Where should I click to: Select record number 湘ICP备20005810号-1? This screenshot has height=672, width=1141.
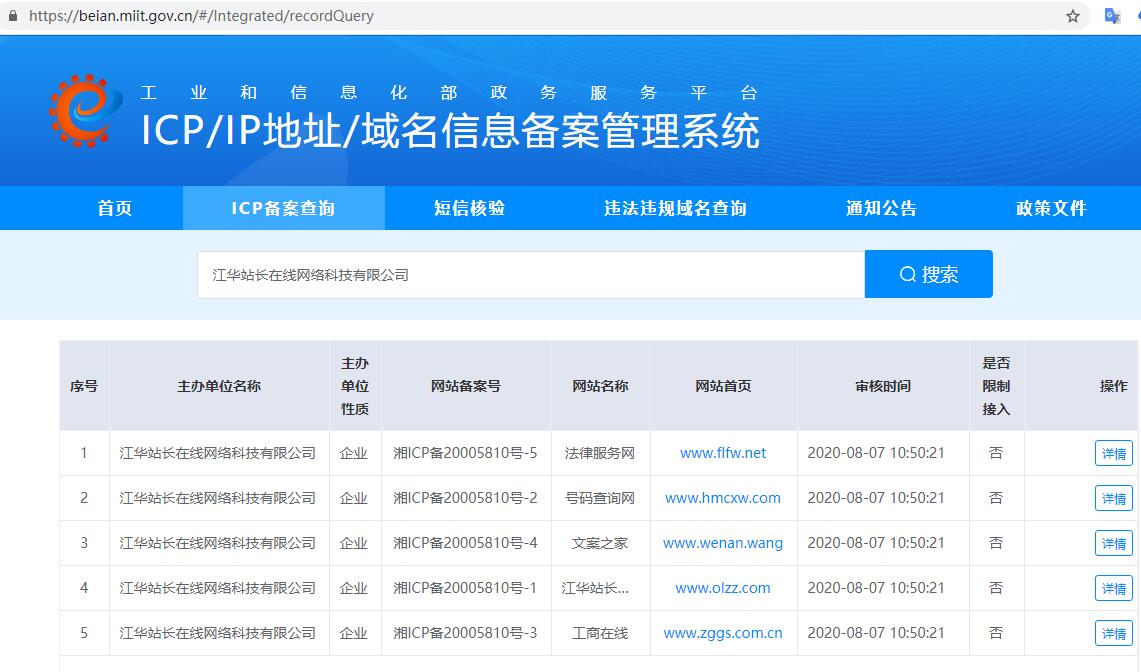465,588
